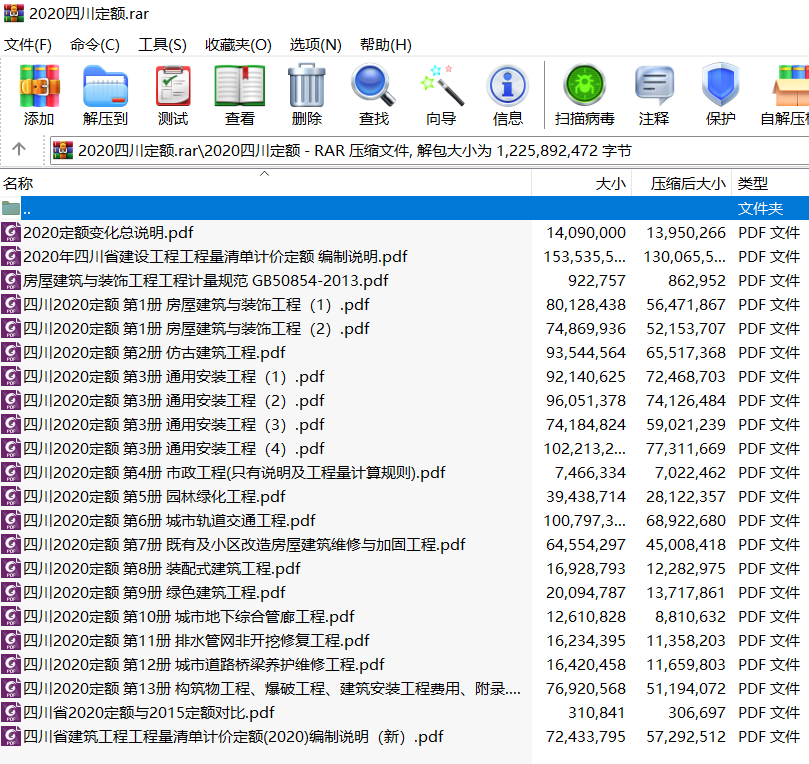Screen dimensions: 809x764
Task: Click PDF icon of 第8册 装配式建筑工程.pdf
Action: [x=11, y=568]
